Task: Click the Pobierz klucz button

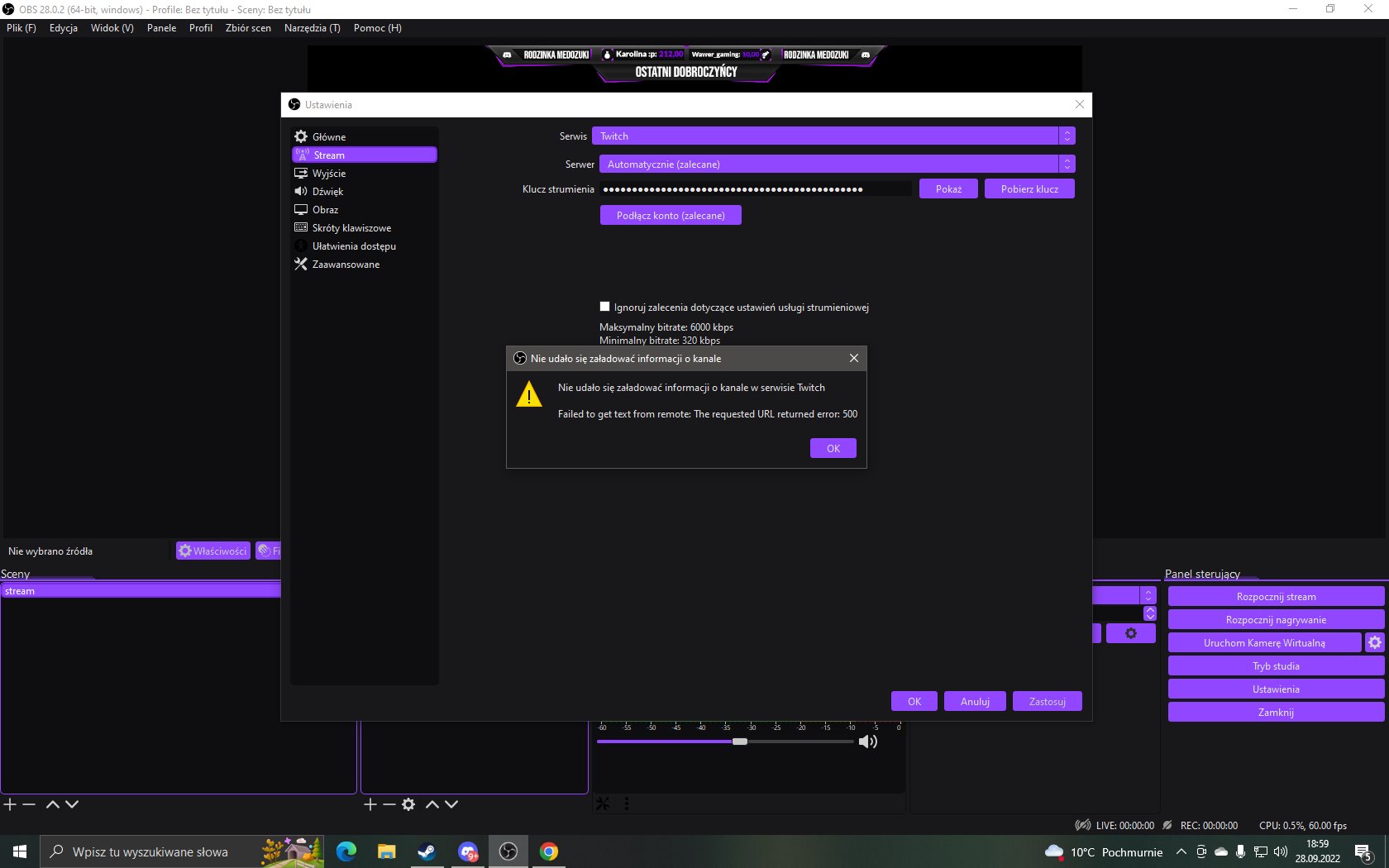Action: click(1029, 189)
